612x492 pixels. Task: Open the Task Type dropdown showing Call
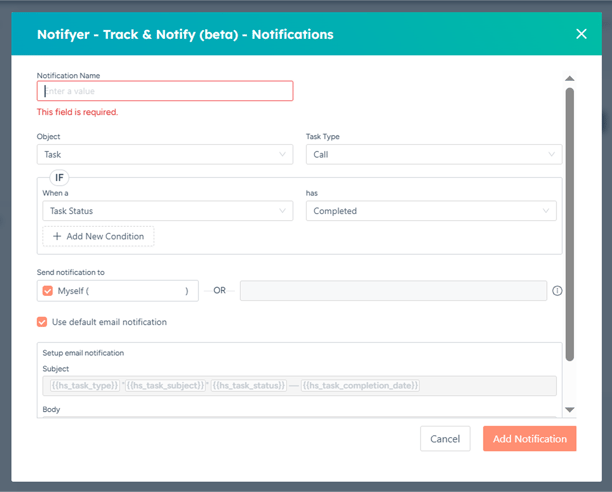coord(434,155)
